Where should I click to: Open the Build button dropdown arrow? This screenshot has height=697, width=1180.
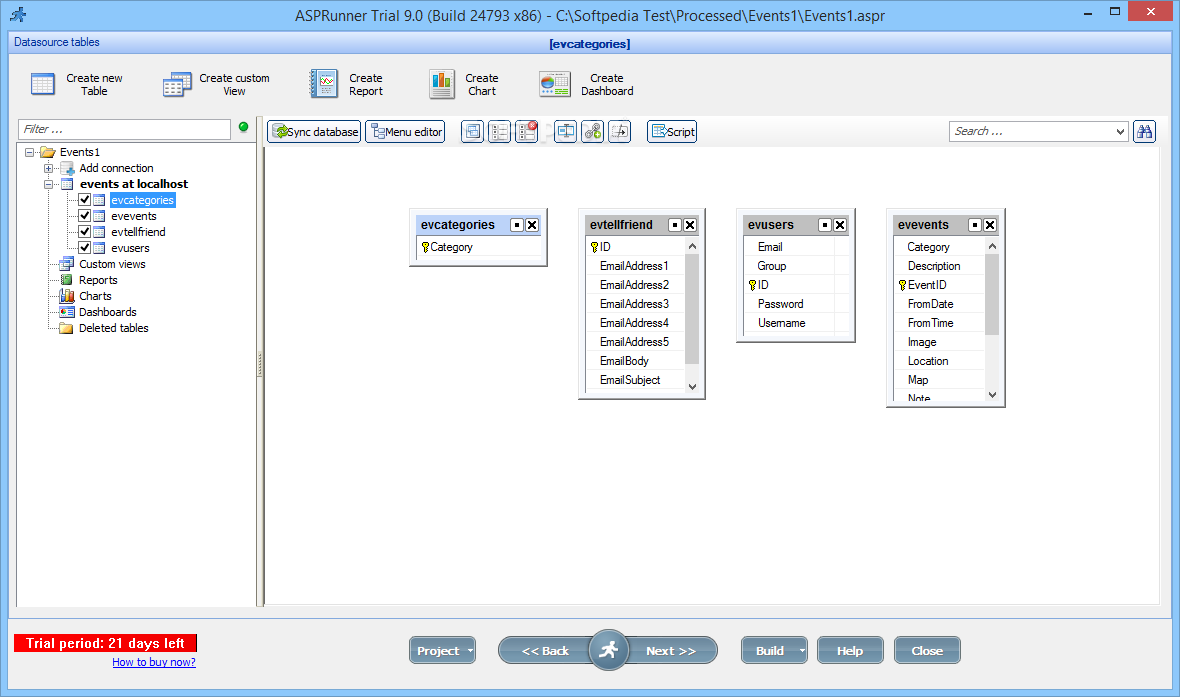(x=802, y=650)
